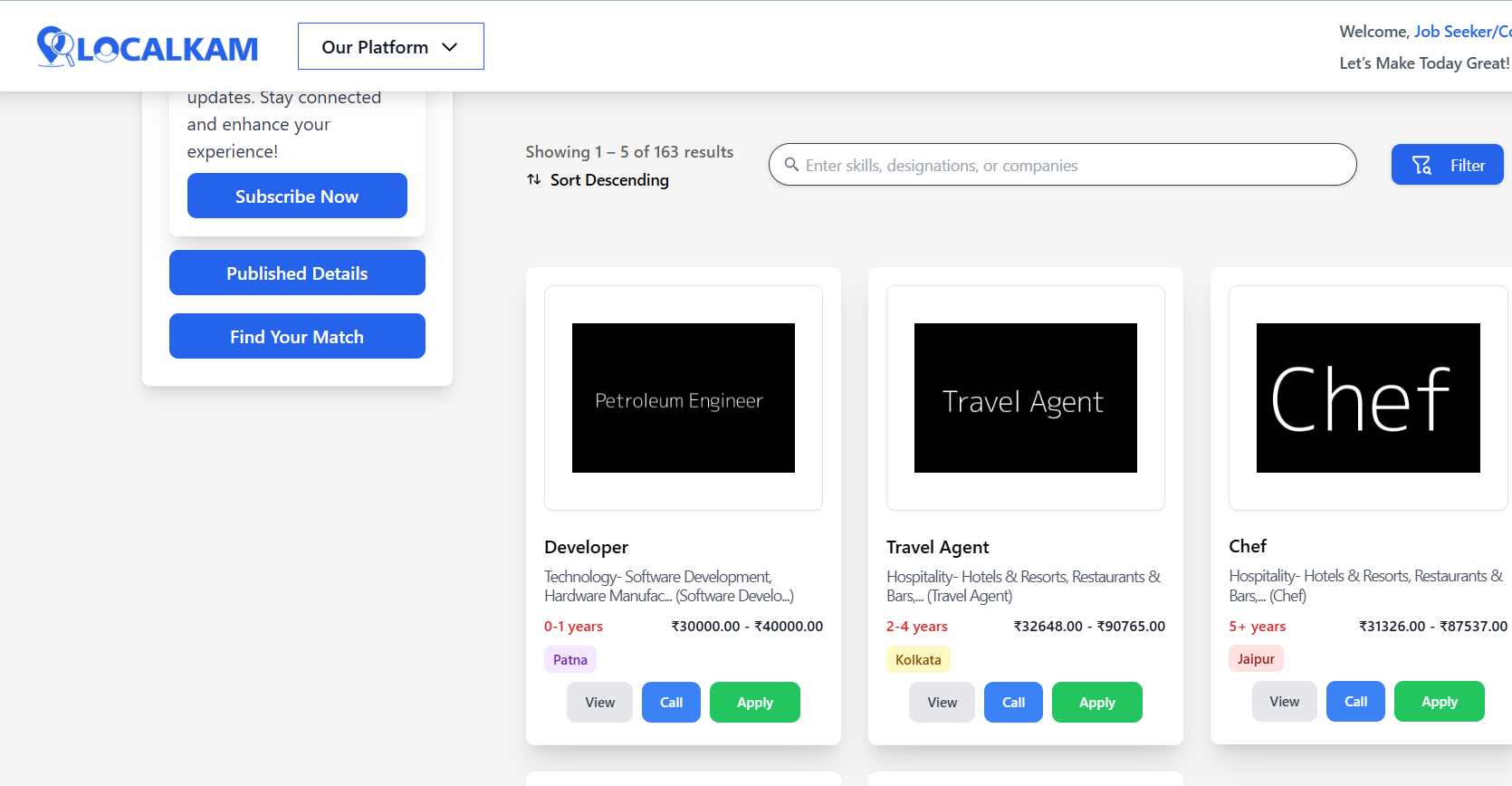Open the Travel Agent job image
Image resolution: width=1512 pixels, height=786 pixels.
[x=1025, y=398]
